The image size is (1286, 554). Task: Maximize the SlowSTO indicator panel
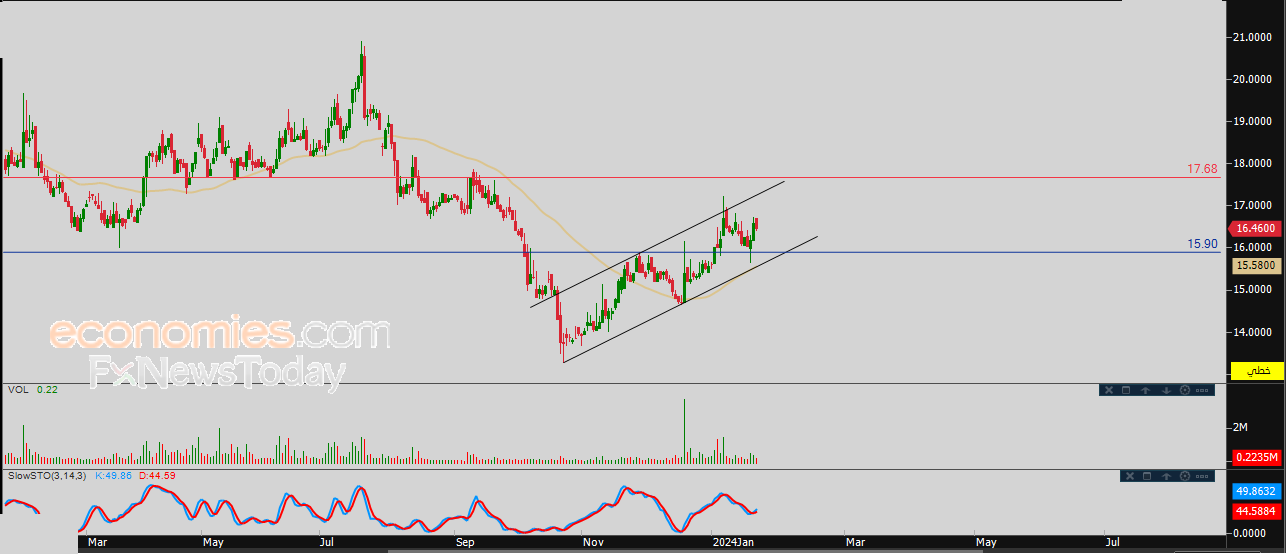pyautogui.click(x=1147, y=476)
